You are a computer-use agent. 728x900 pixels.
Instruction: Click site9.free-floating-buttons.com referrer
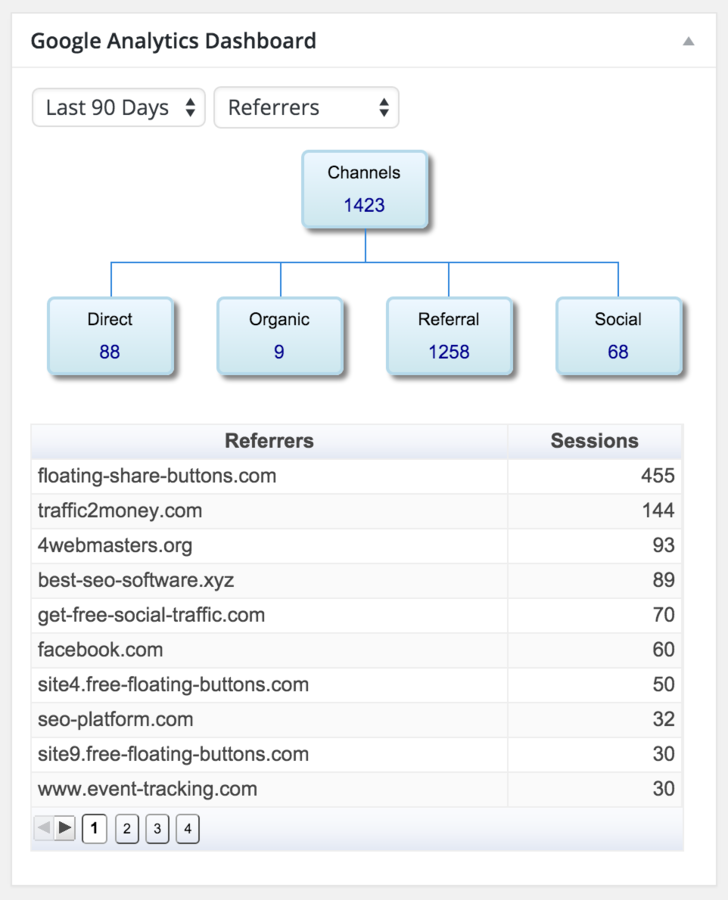[x=173, y=754]
